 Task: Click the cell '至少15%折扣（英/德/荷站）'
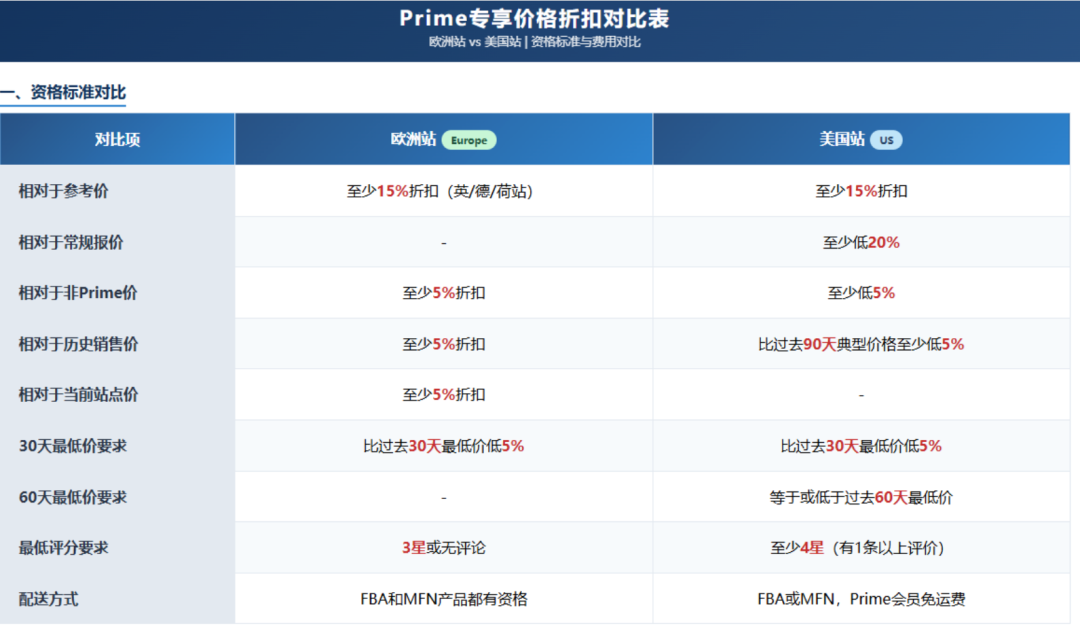444,191
